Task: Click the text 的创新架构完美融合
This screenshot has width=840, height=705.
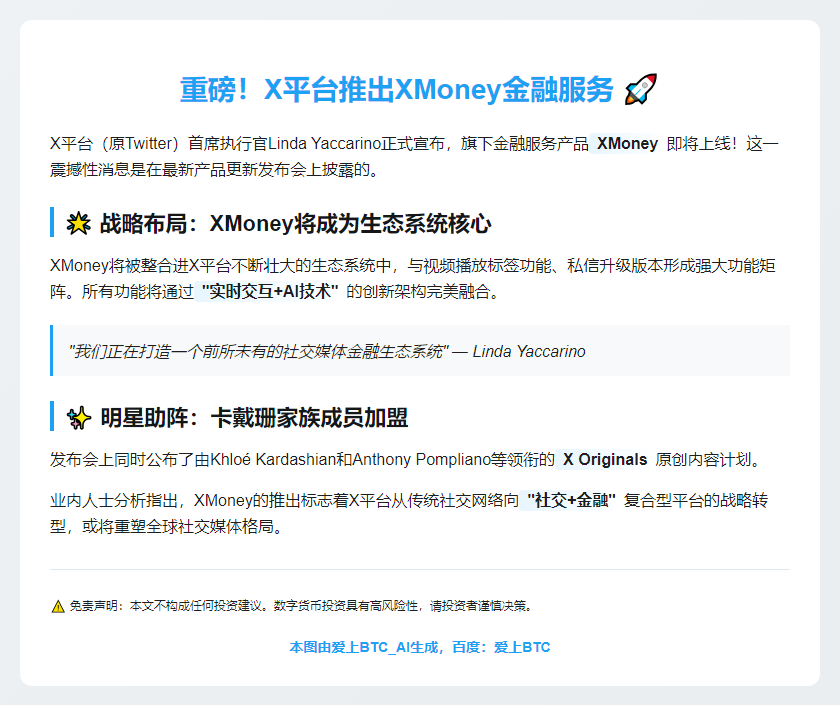Action: click(418, 291)
